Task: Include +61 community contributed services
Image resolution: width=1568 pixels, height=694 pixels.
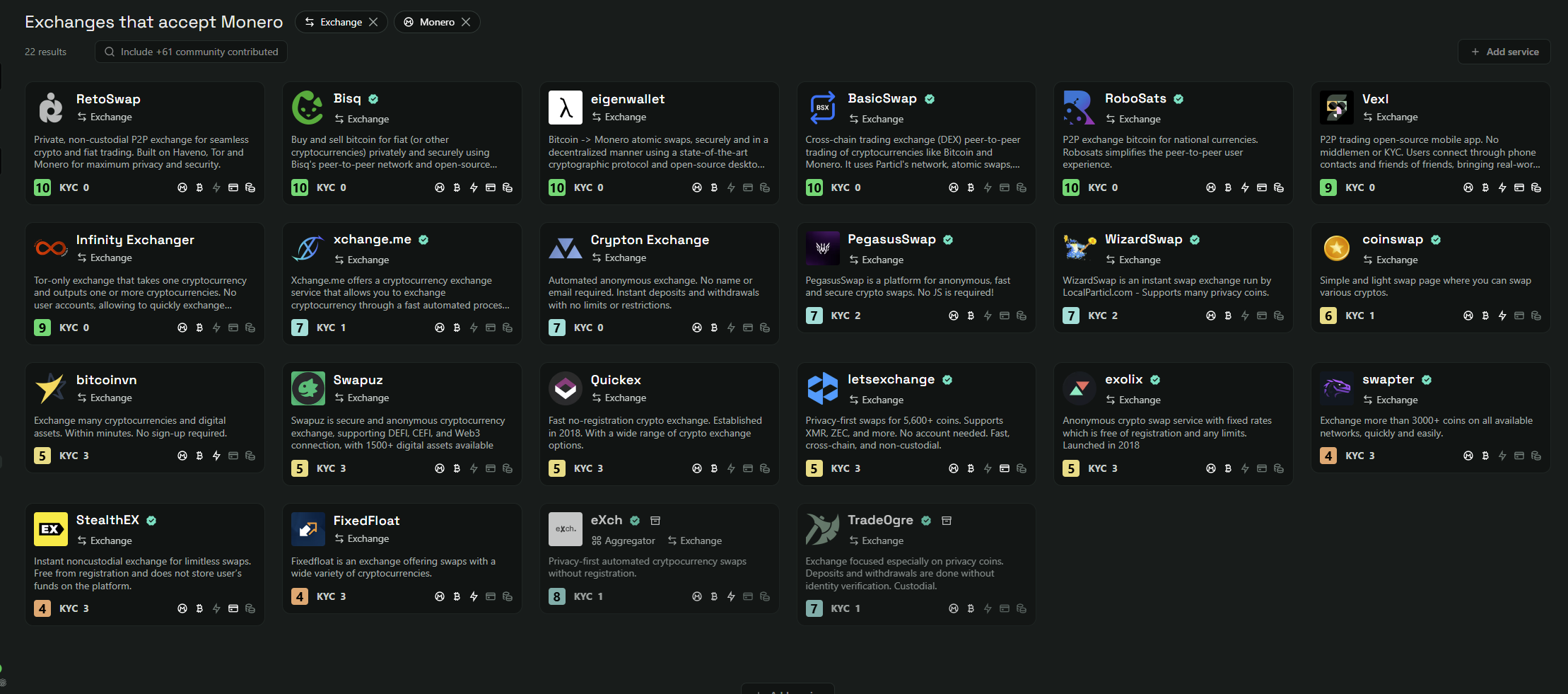Action: click(191, 52)
